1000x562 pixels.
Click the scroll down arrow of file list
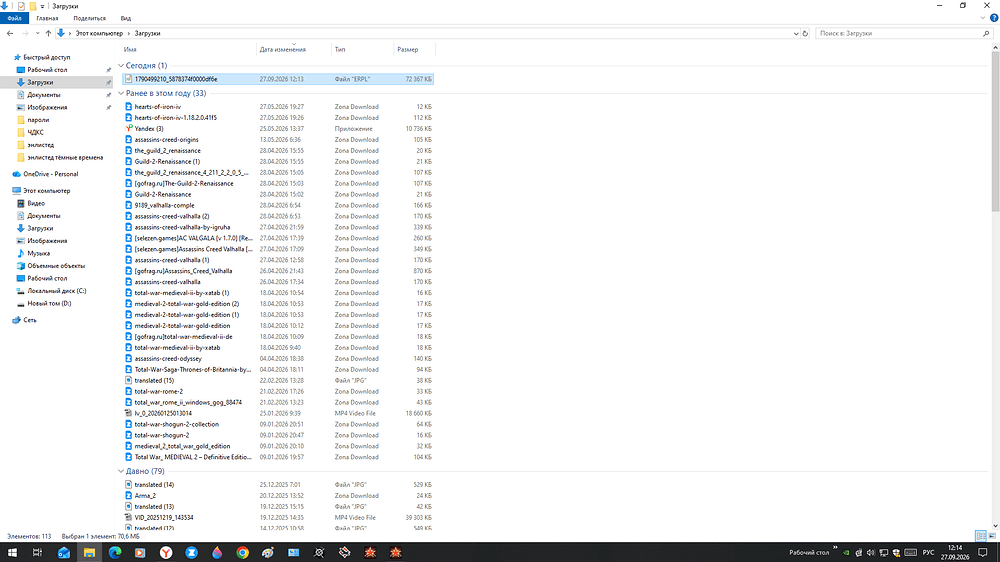pos(996,526)
